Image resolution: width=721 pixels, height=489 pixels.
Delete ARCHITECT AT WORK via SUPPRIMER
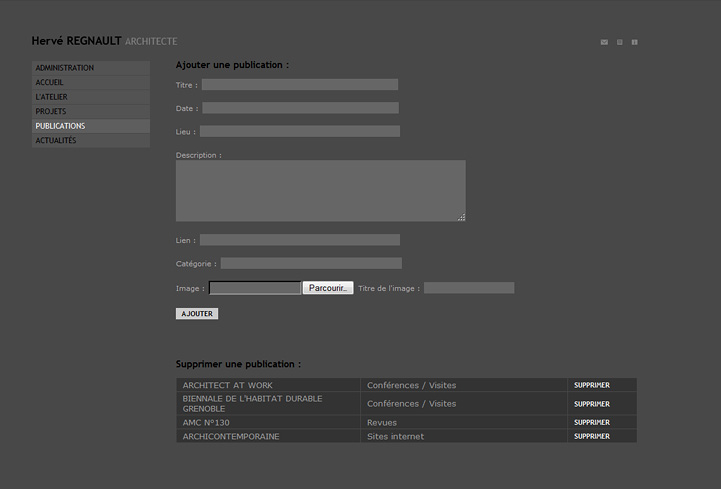(x=592, y=385)
